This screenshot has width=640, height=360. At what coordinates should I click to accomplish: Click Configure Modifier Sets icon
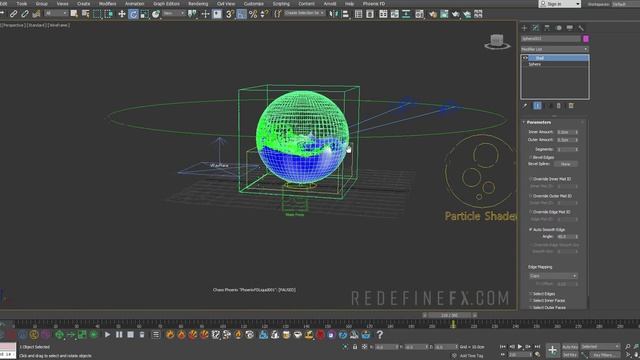point(571,106)
